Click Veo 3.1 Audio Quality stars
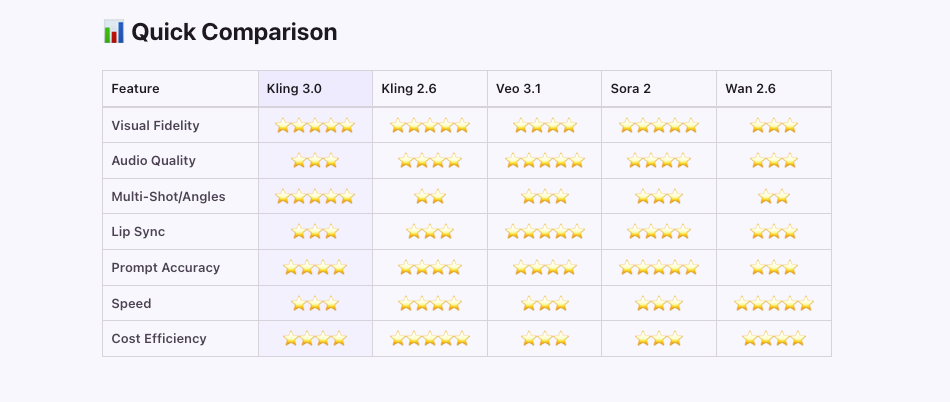The image size is (950, 402). pos(544,161)
